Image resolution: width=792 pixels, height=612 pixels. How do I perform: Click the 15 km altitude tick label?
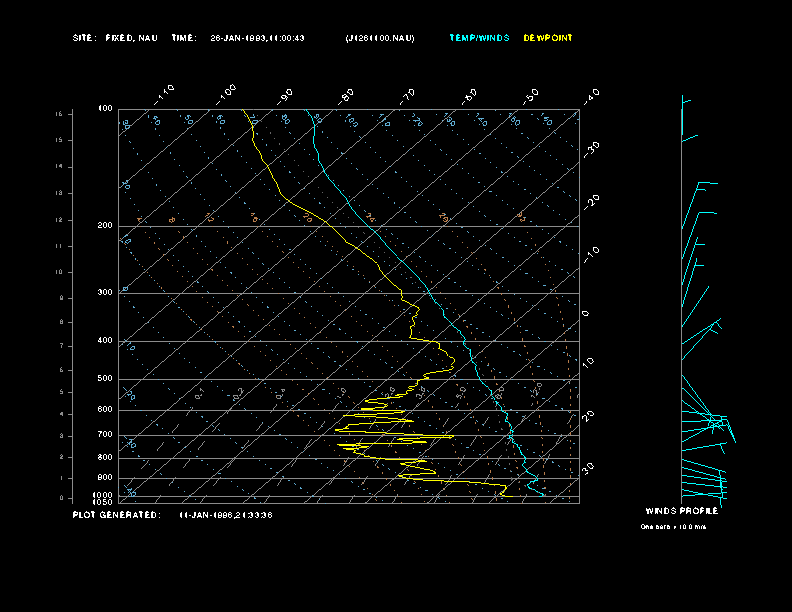click(x=59, y=114)
